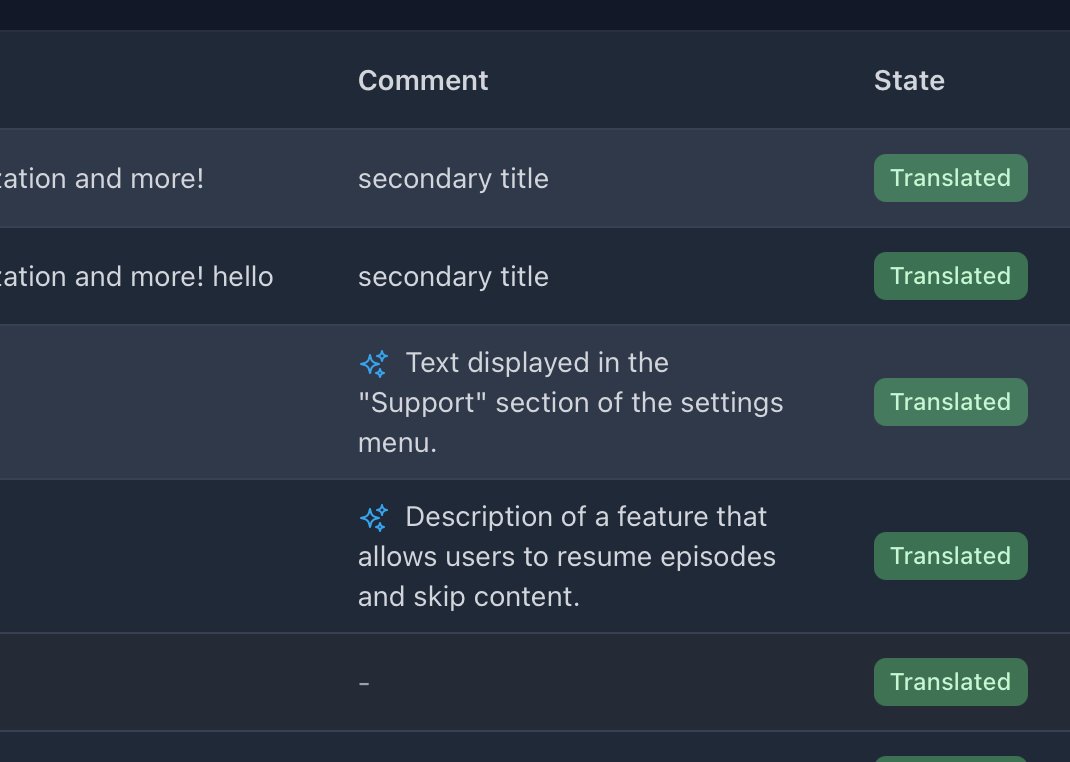Sort by the Comment column header

tap(423, 80)
